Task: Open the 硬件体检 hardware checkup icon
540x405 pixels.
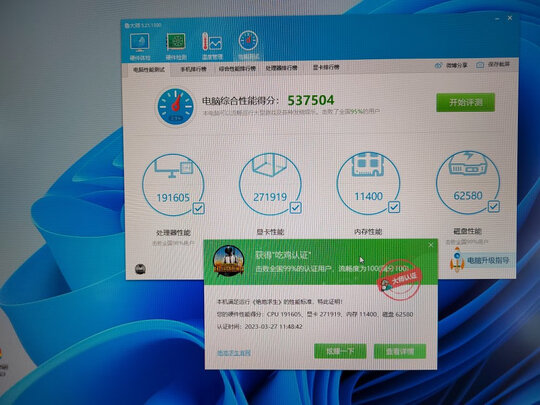Action: 139,43
